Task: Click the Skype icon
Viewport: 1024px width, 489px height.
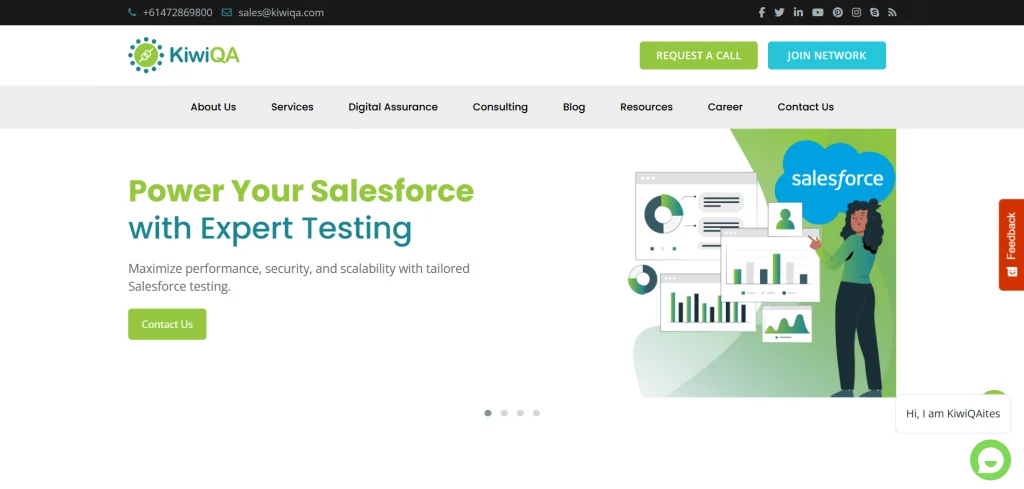Action: click(875, 13)
